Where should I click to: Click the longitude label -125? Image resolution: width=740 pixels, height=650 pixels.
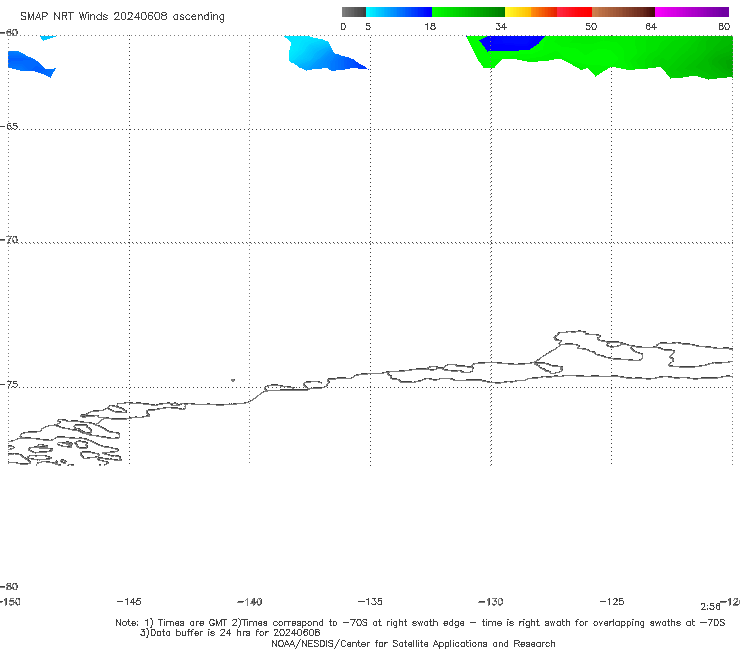(x=612, y=601)
